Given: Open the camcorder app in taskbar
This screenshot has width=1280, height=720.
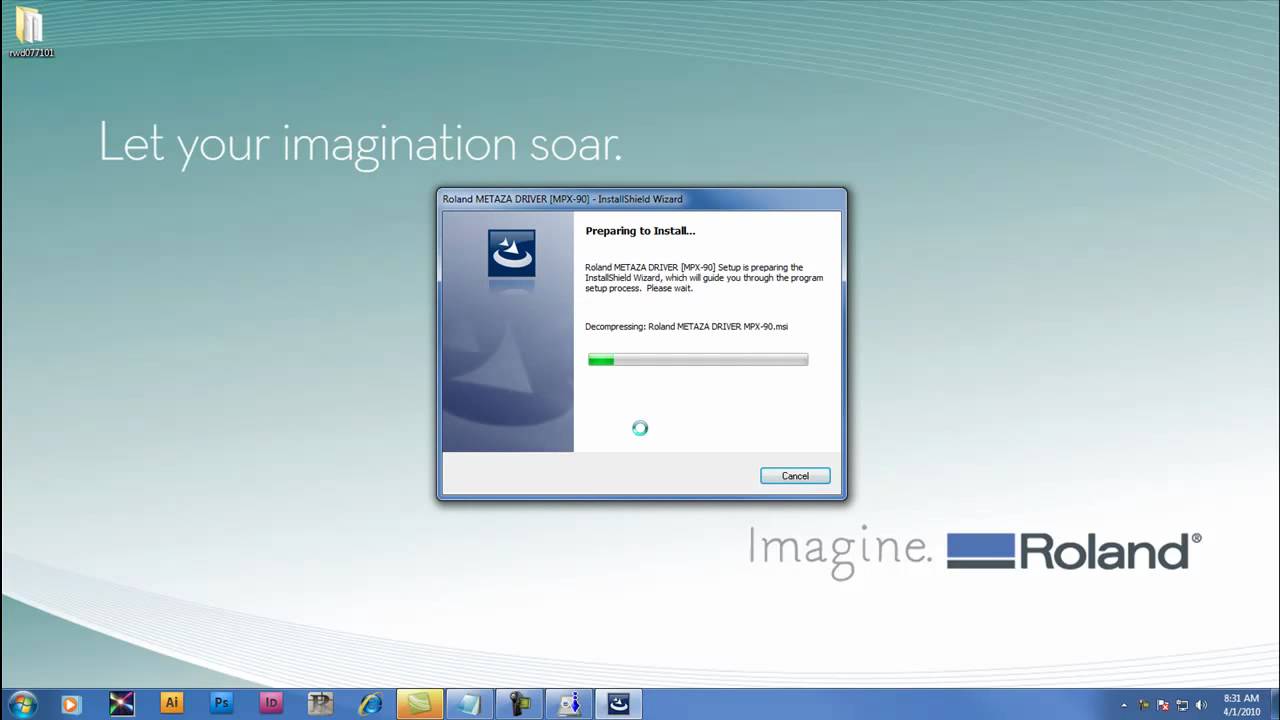Looking at the screenshot, I should coord(520,704).
